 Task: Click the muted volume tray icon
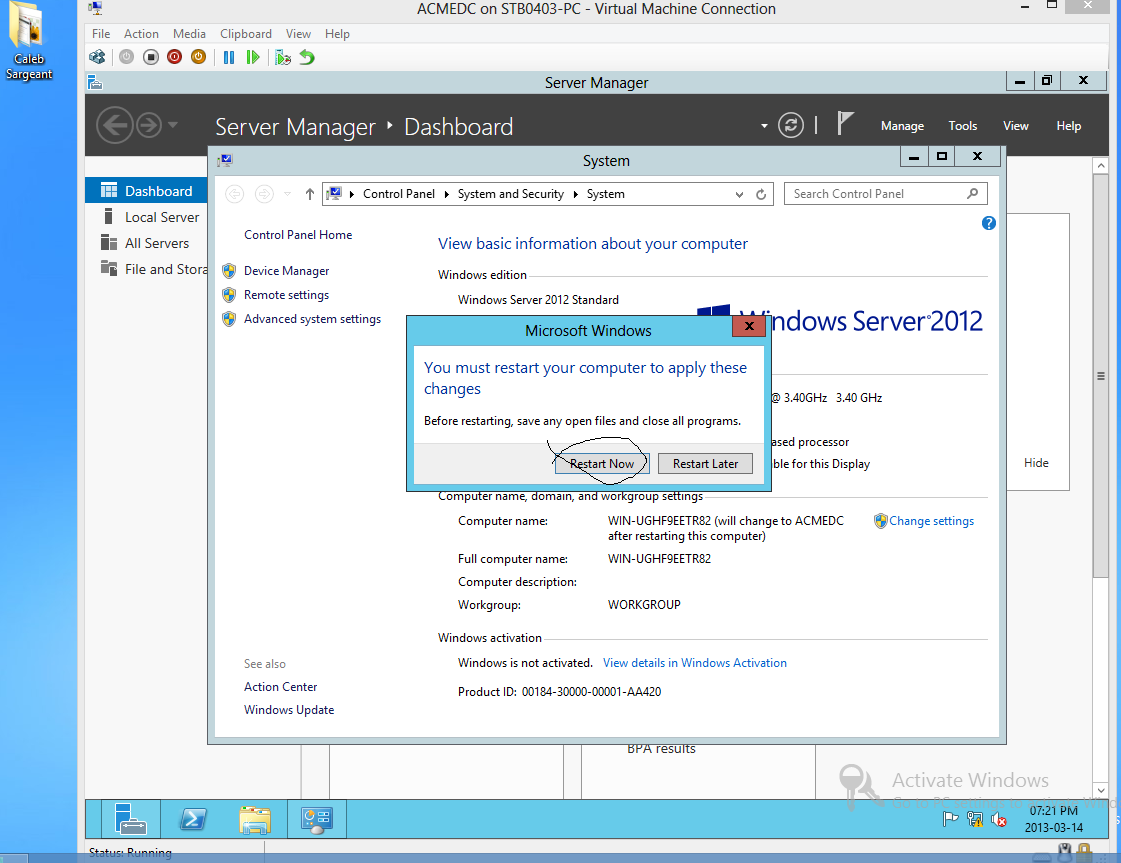click(999, 819)
